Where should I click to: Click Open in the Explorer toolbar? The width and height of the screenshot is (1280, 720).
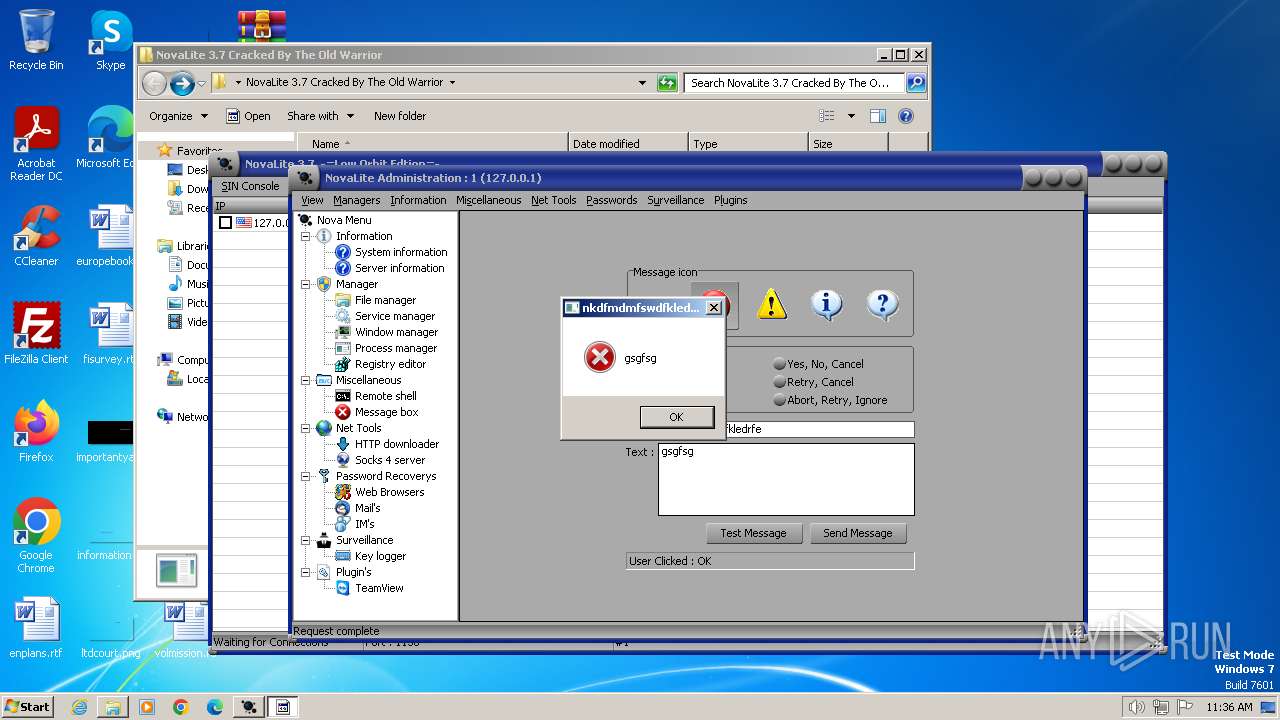pyautogui.click(x=248, y=116)
